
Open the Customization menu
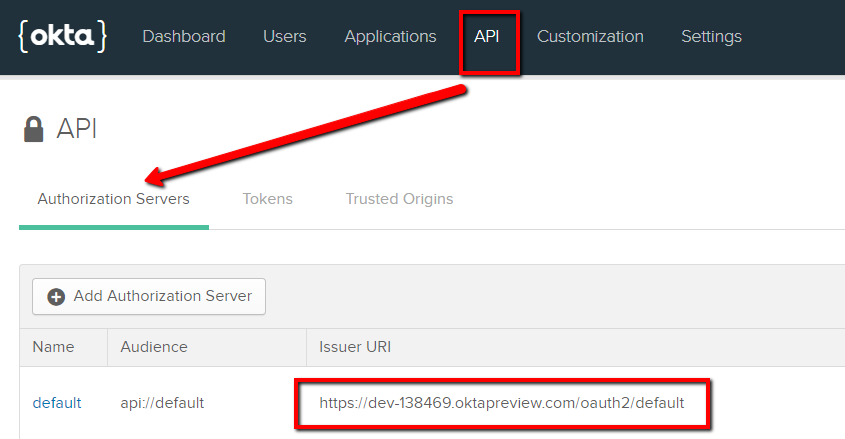click(590, 37)
